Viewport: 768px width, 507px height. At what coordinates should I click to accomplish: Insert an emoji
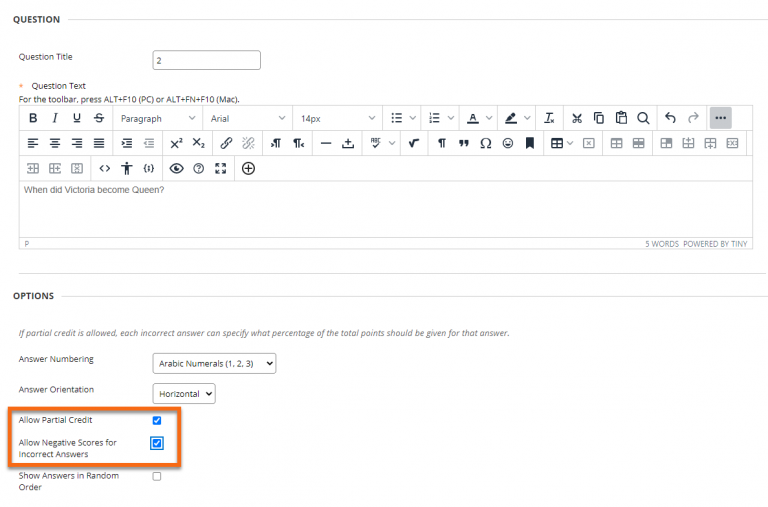508,144
